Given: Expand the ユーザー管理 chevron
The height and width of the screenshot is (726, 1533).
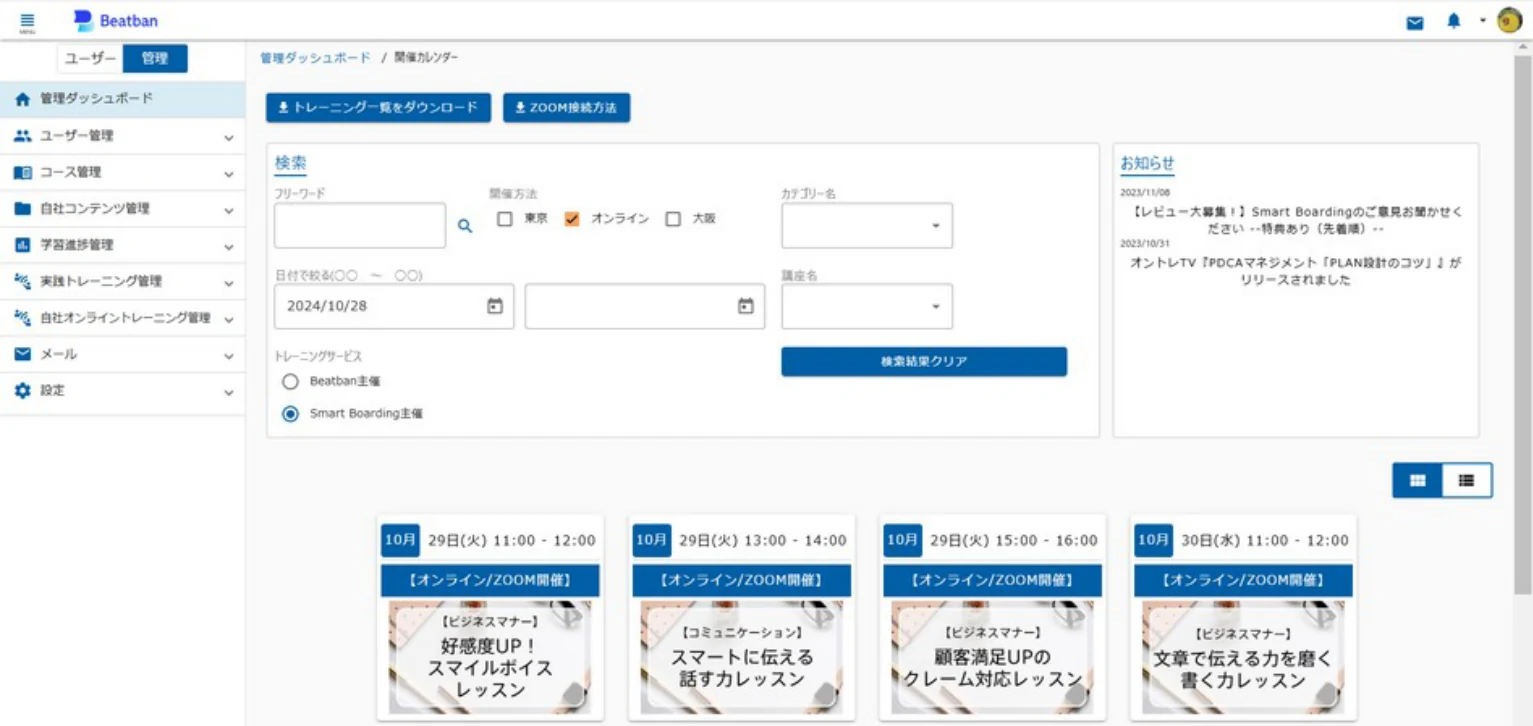Looking at the screenshot, I should tap(229, 137).
